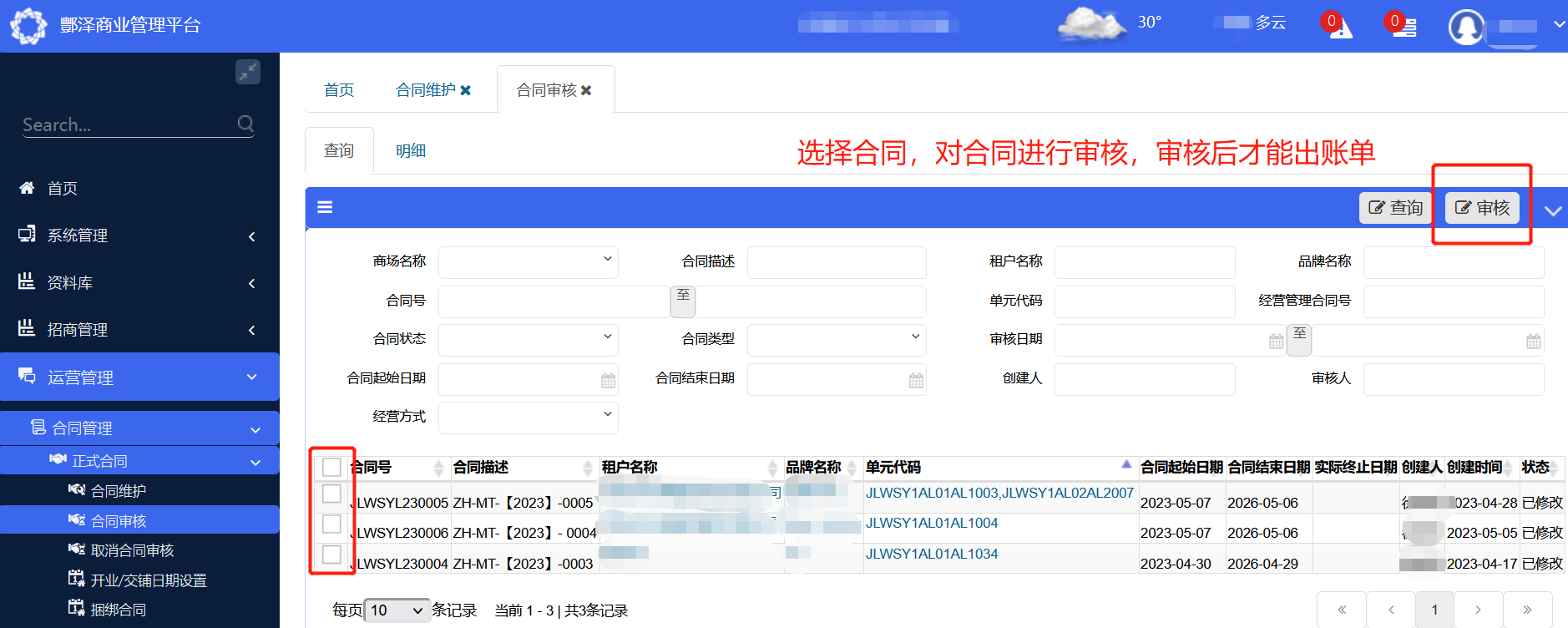Go to 首页 in sidebar
The image size is (1568, 628).
[x=63, y=189]
